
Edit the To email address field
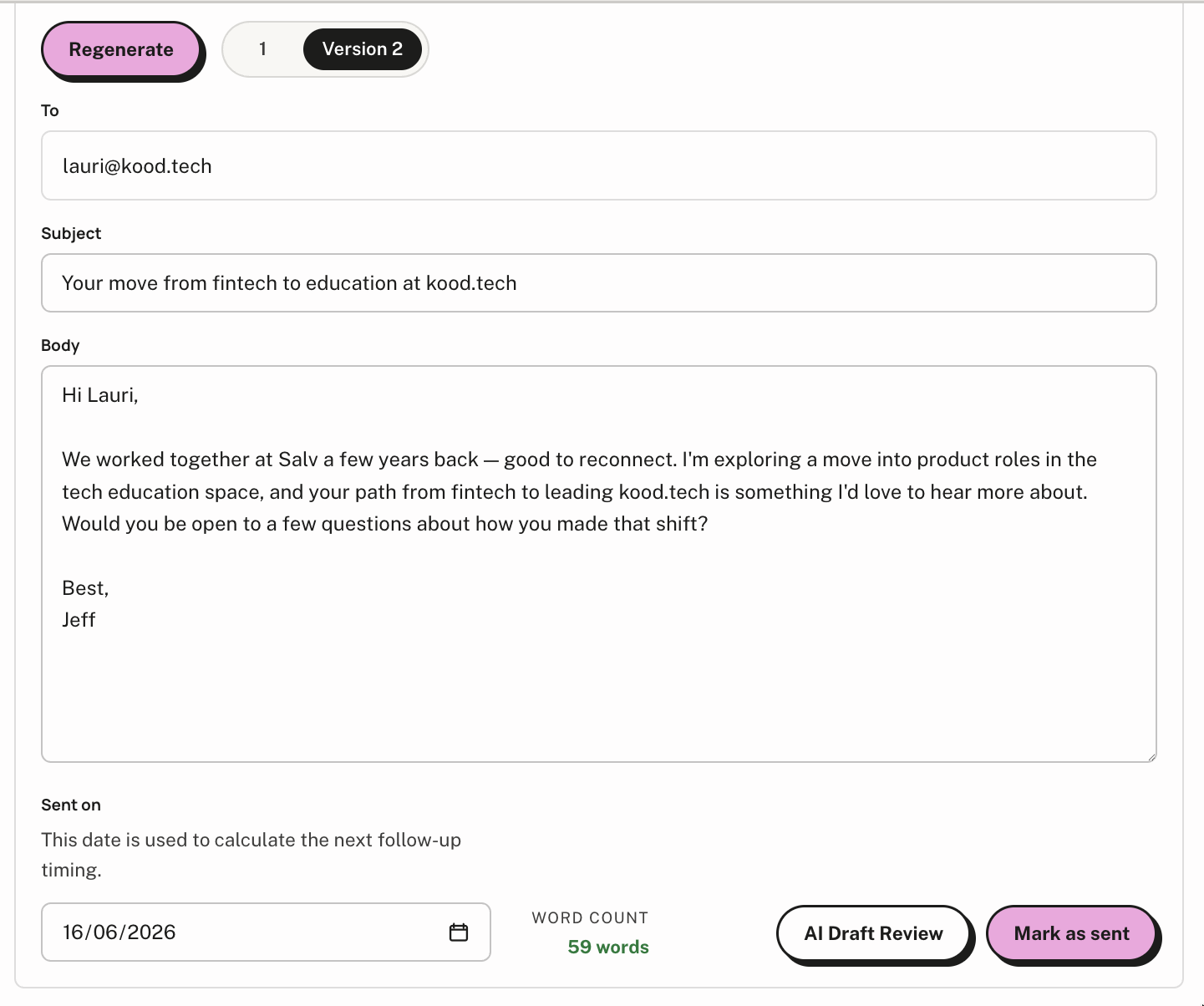599,165
